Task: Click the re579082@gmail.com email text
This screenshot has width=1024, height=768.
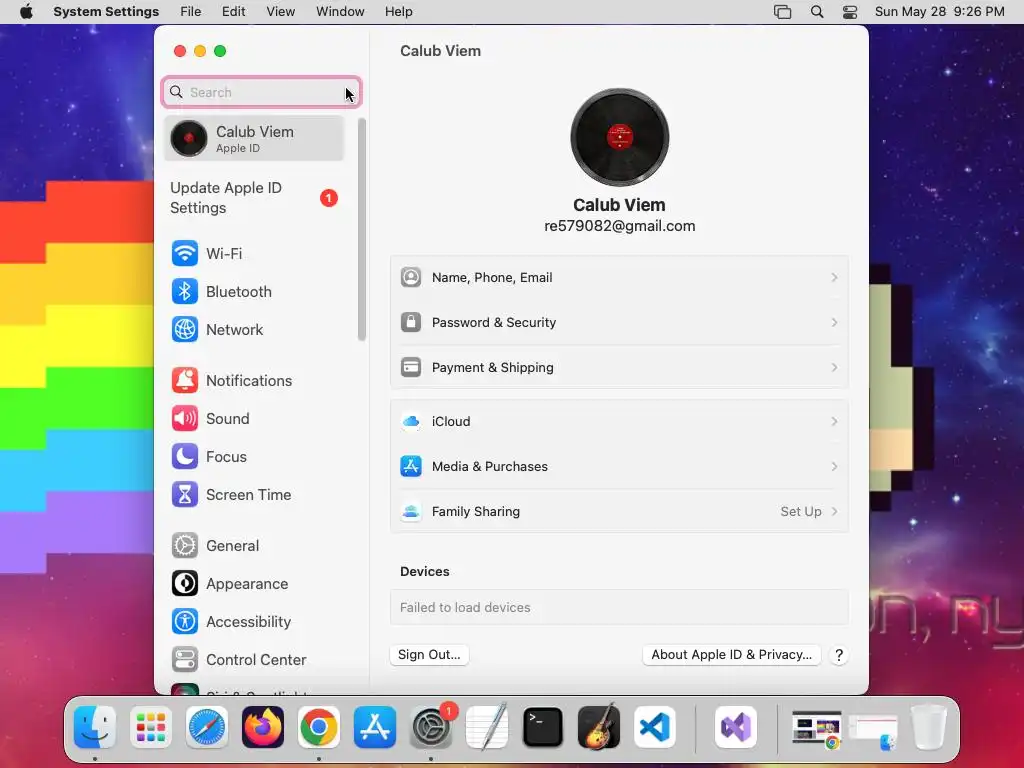Action: pyautogui.click(x=620, y=226)
